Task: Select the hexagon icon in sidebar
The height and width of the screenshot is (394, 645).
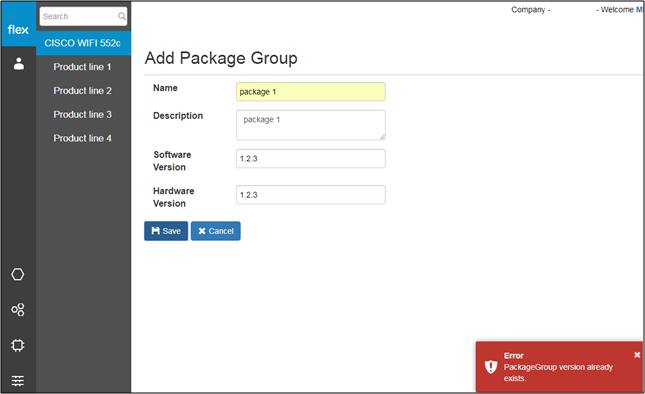Action: 18,274
